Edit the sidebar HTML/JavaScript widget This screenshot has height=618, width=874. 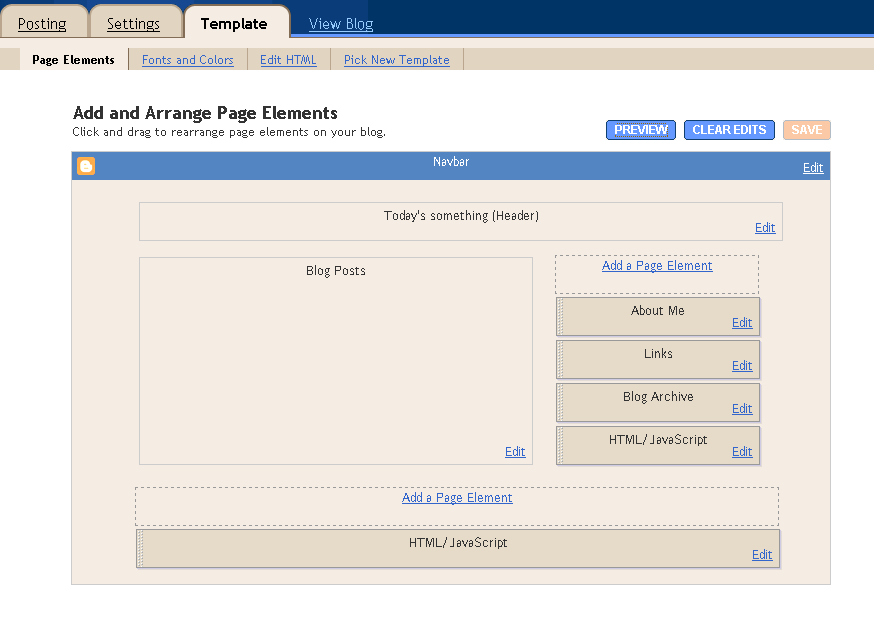coord(742,451)
